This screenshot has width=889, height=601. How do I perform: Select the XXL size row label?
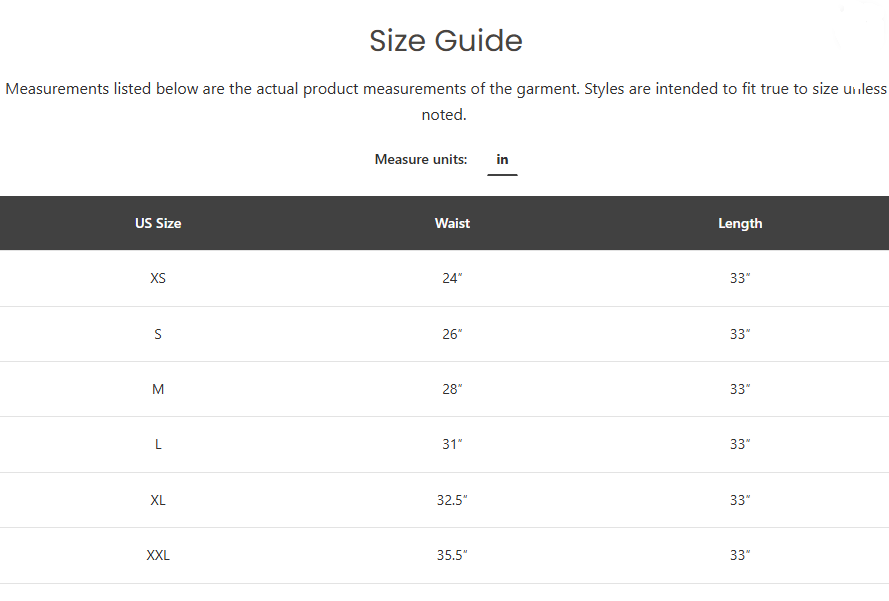[158, 556]
